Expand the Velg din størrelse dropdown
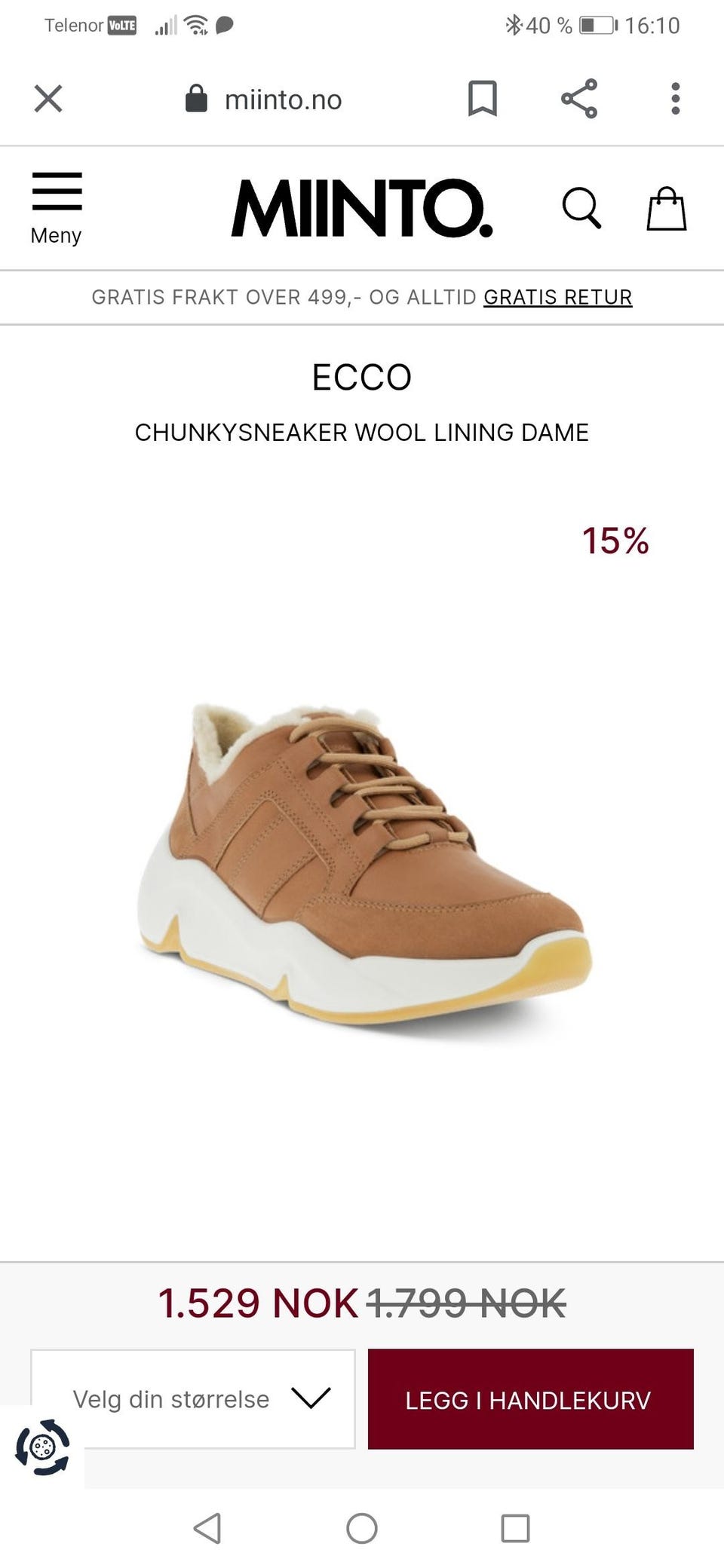Viewport: 724px width, 1568px height. coord(193,1398)
